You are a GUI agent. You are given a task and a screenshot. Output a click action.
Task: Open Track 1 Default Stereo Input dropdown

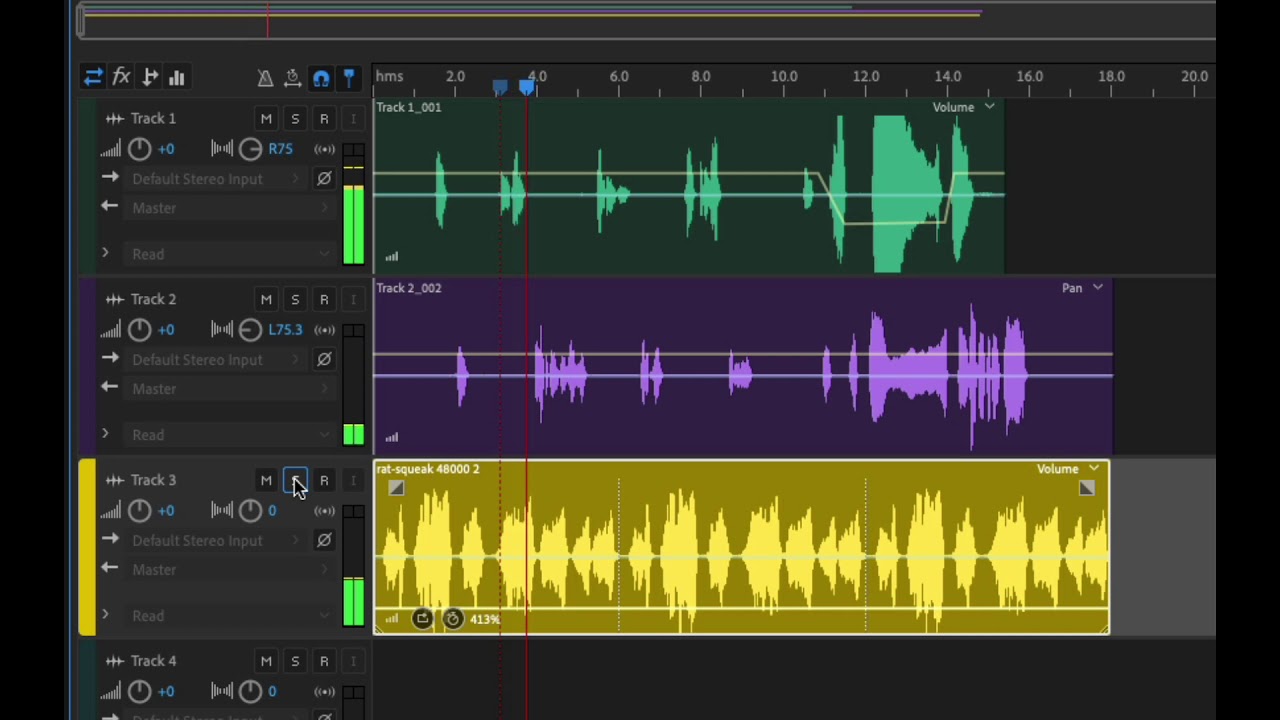(x=214, y=179)
